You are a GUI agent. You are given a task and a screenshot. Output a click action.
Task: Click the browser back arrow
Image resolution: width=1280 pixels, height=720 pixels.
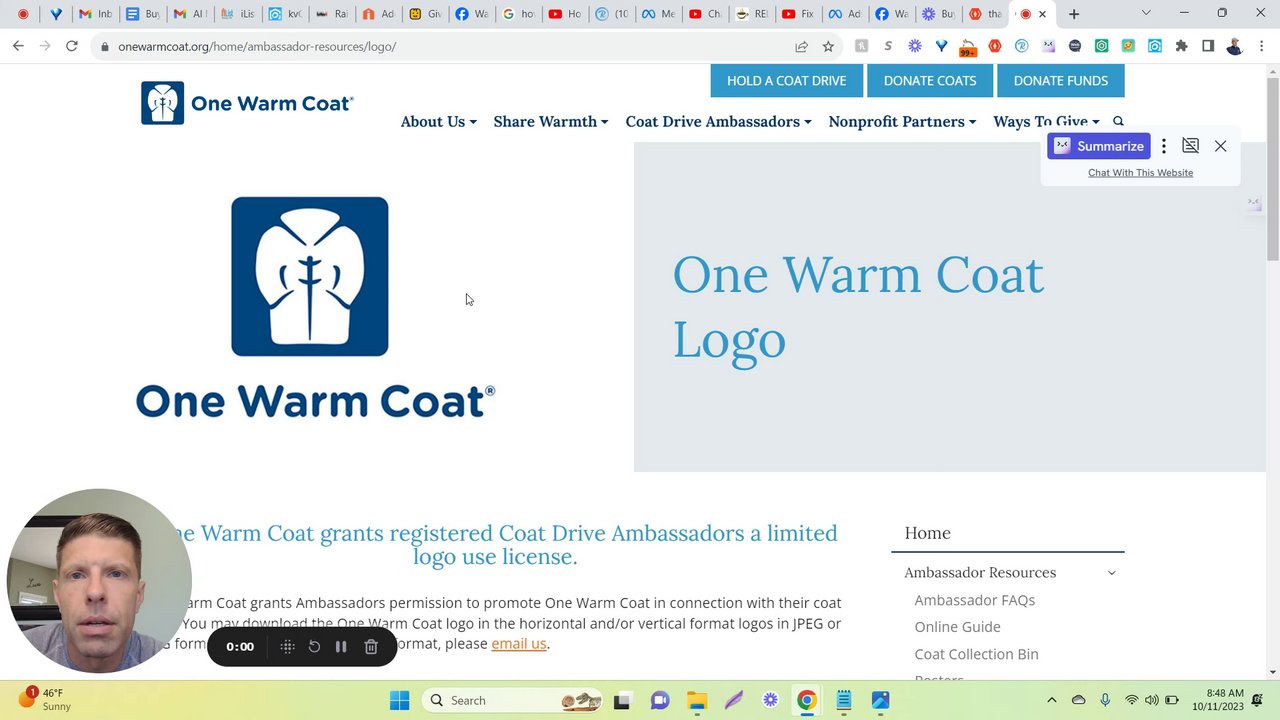tap(18, 46)
